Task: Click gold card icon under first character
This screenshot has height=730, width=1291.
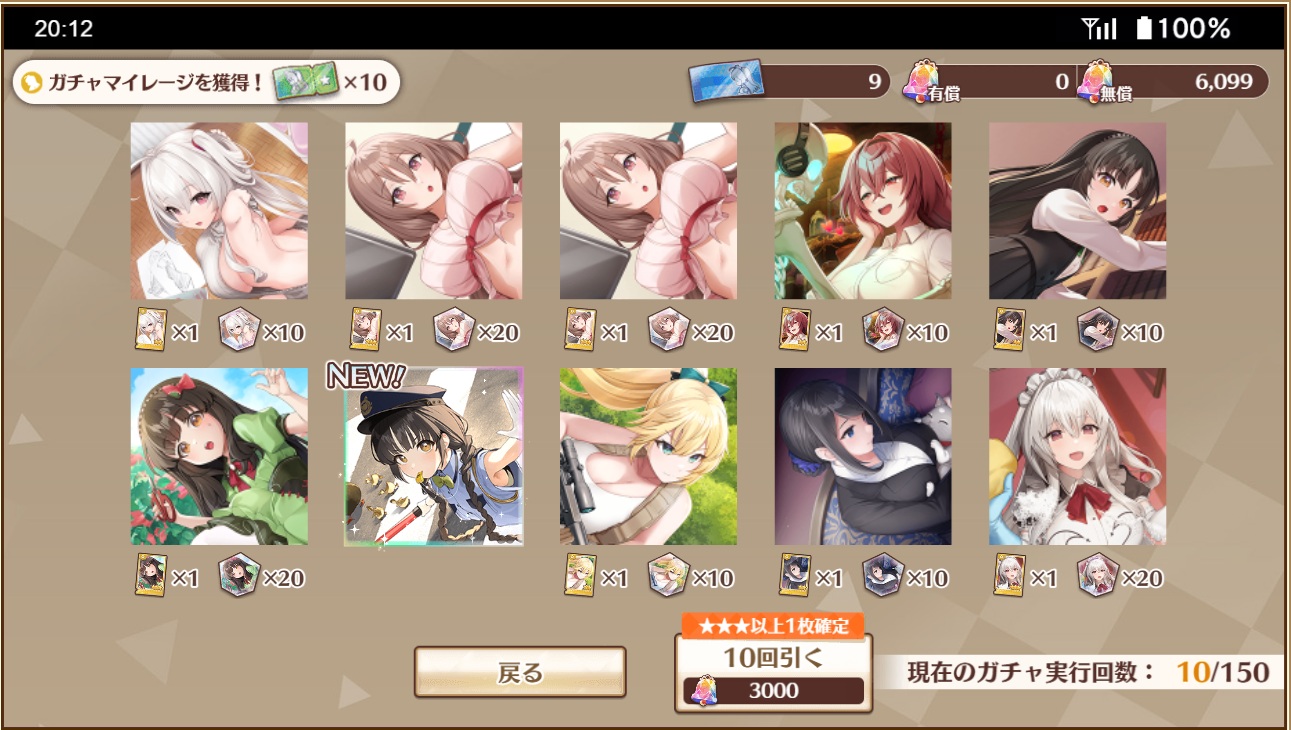Action: tap(150, 329)
